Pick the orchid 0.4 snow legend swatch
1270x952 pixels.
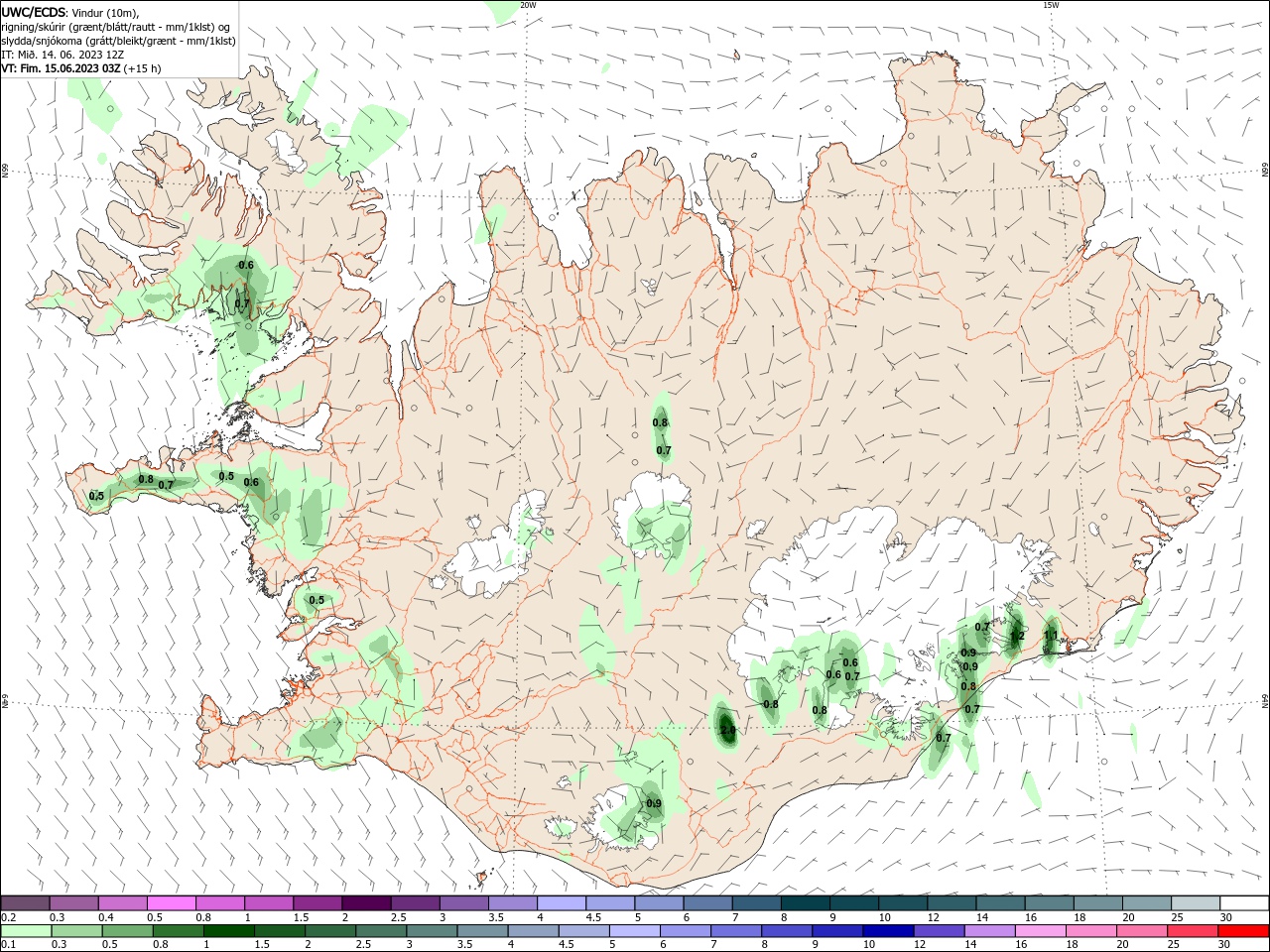pos(122,903)
